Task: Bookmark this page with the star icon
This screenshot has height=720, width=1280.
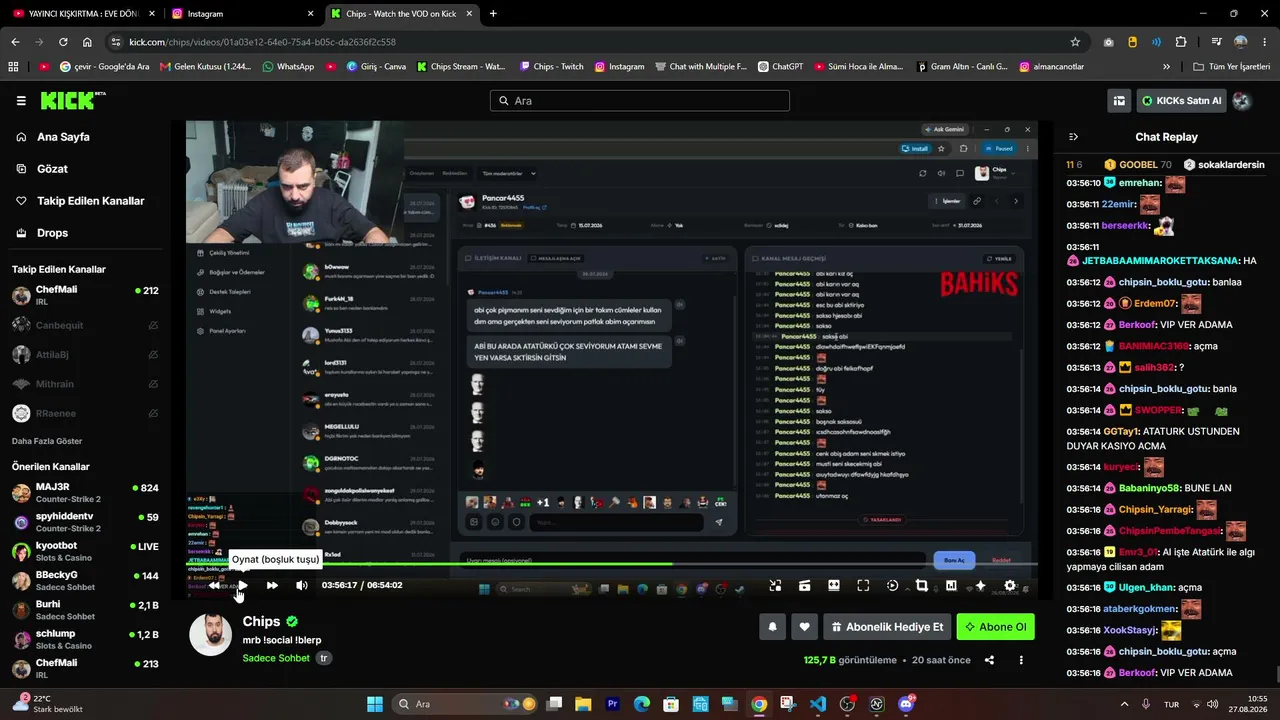Action: pos(1075,42)
